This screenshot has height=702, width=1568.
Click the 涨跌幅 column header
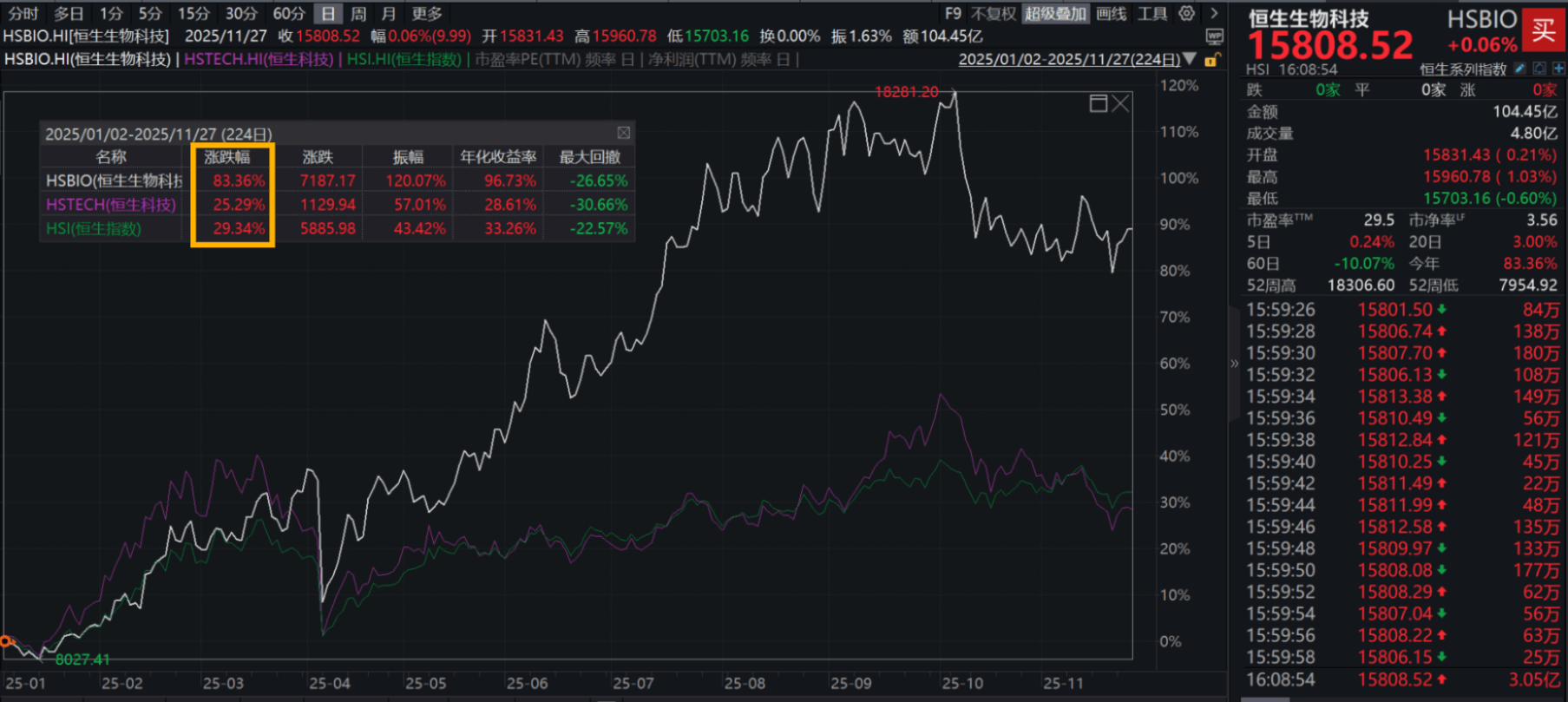coord(227,157)
